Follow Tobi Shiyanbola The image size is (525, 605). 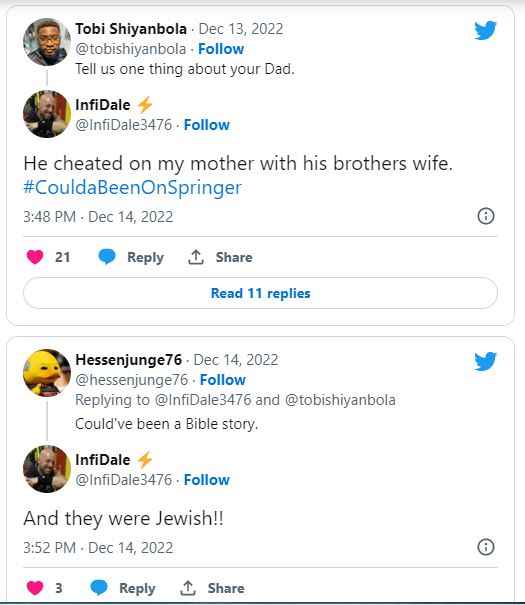[221, 49]
